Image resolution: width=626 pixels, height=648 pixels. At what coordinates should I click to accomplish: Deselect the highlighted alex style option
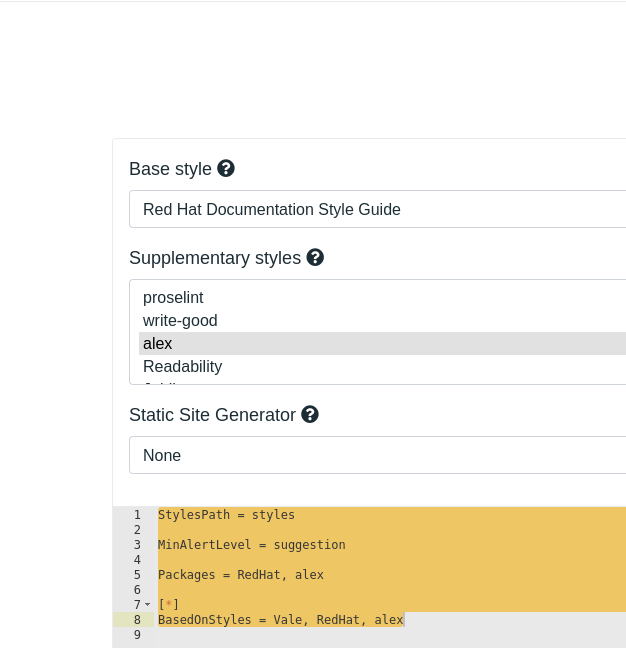(158, 343)
